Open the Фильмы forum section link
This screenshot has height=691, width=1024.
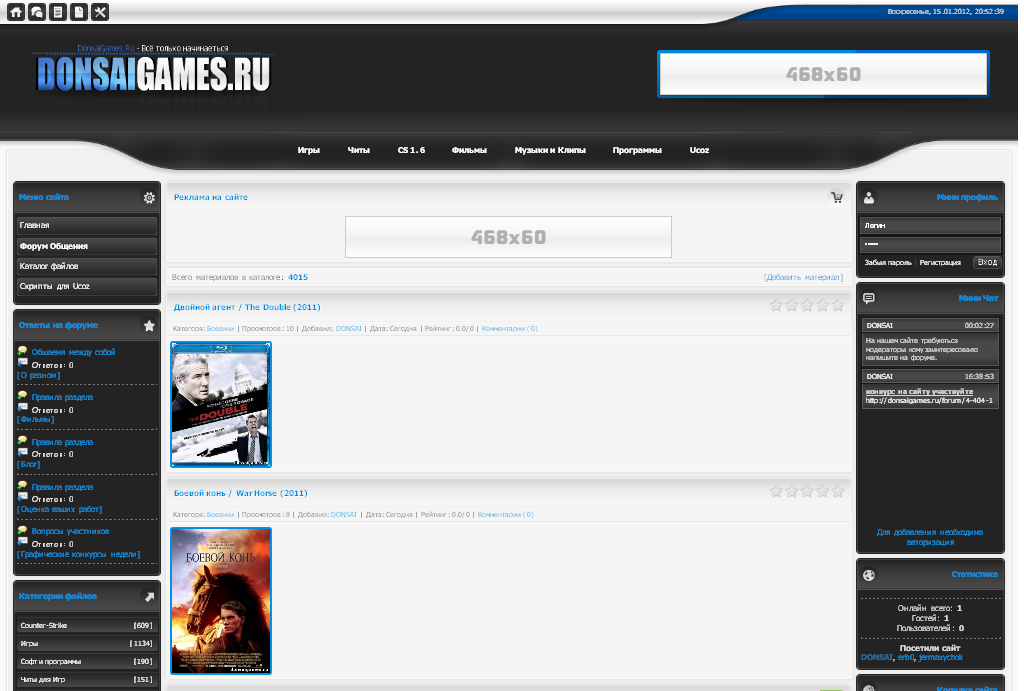(36, 419)
